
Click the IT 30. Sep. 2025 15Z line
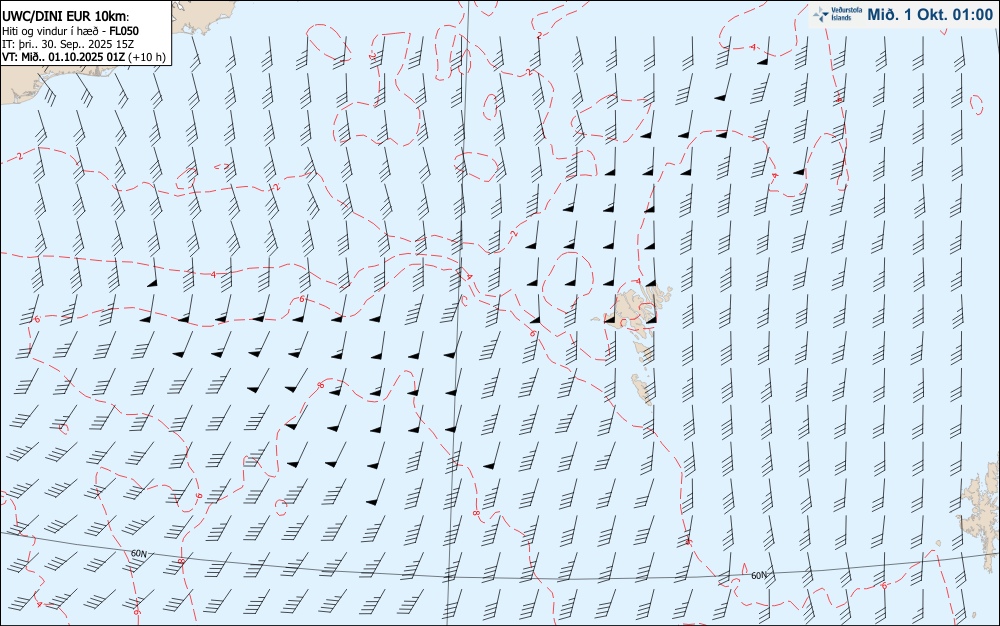[x=68, y=44]
